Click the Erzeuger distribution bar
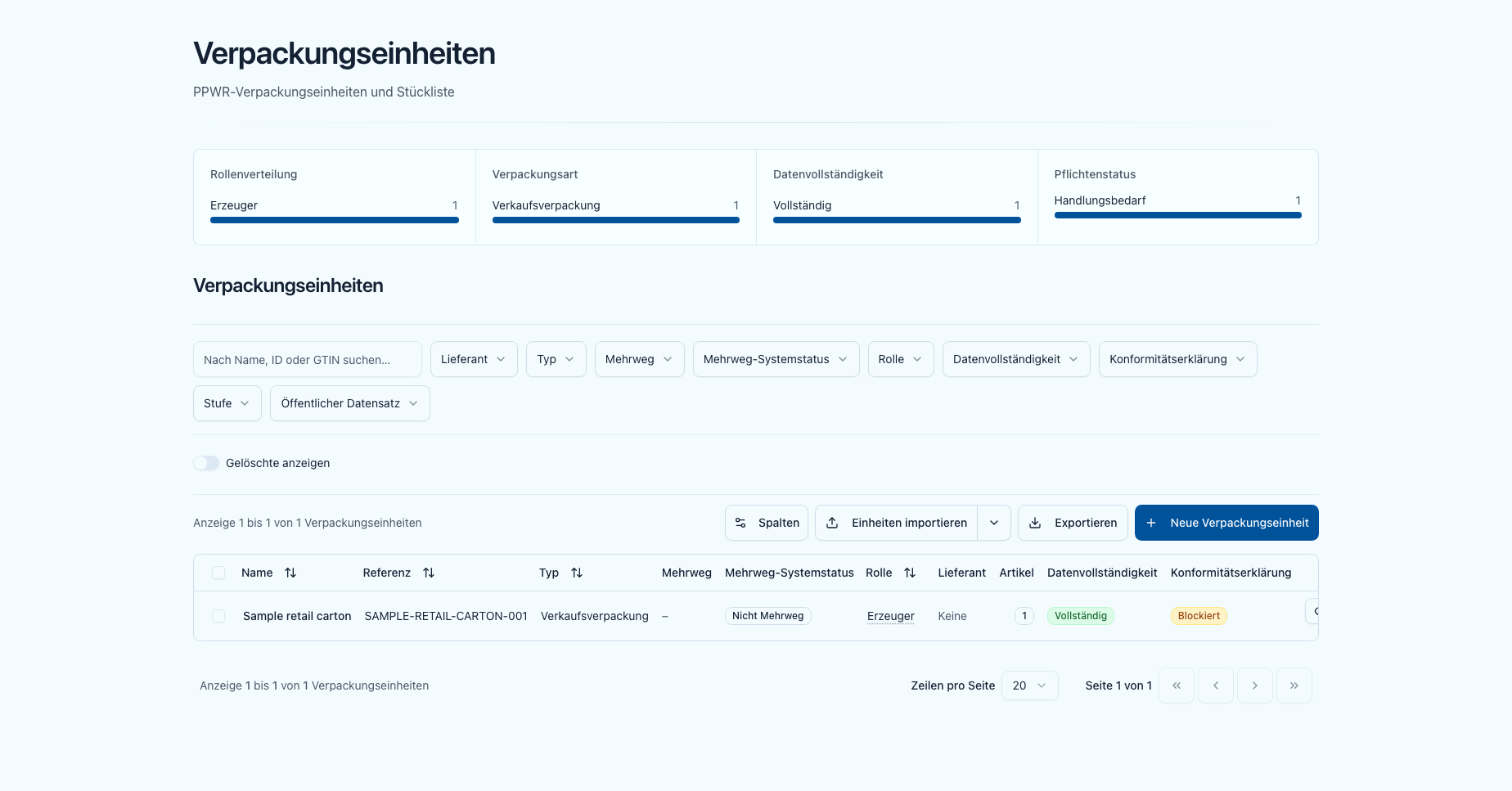This screenshot has height=791, width=1512. pyautogui.click(x=335, y=220)
